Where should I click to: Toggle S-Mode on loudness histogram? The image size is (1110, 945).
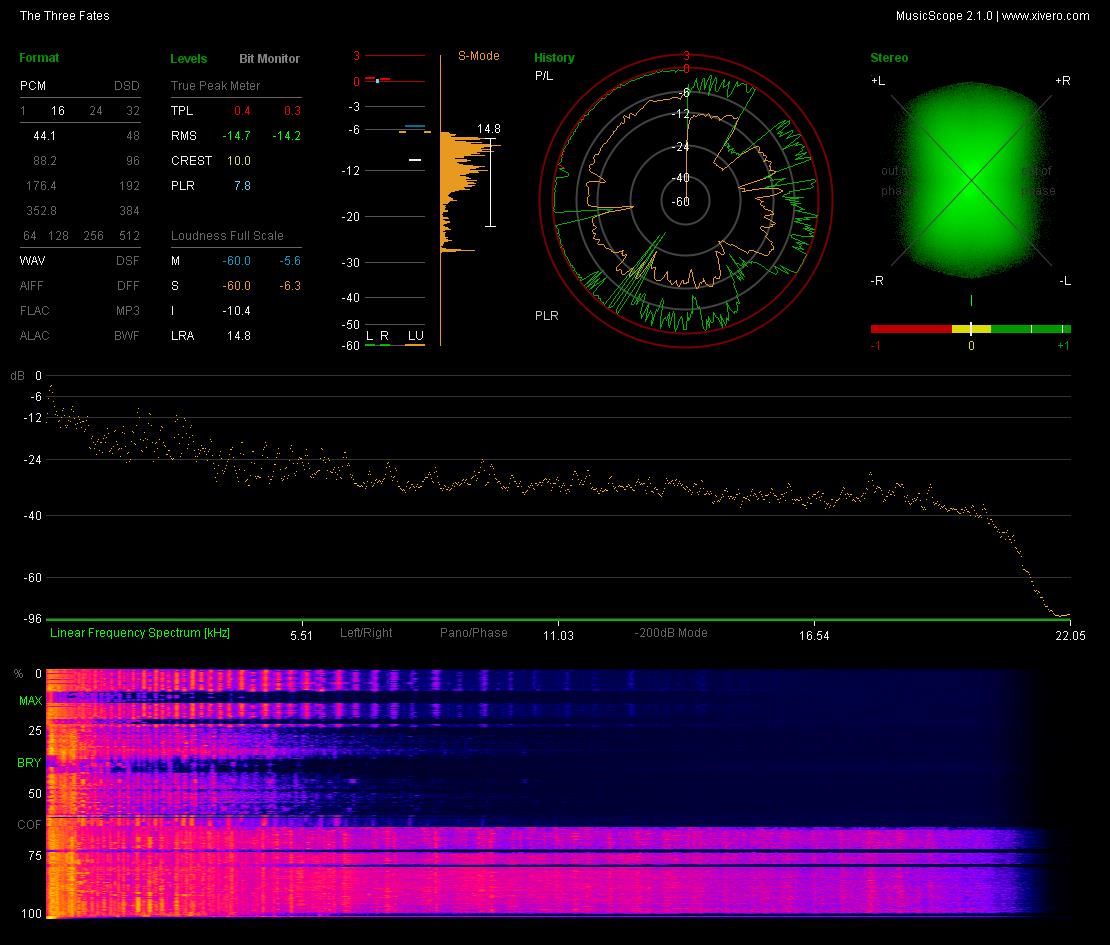pyautogui.click(x=479, y=56)
